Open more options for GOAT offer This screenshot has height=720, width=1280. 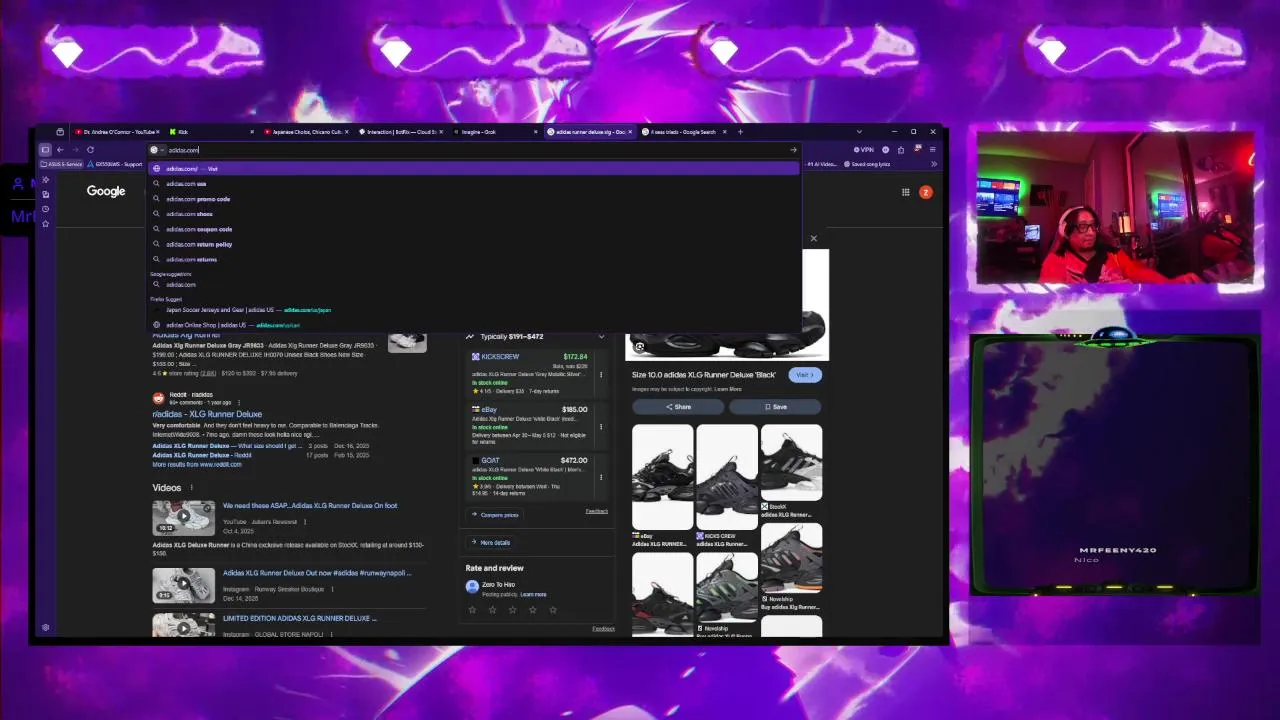coord(601,477)
